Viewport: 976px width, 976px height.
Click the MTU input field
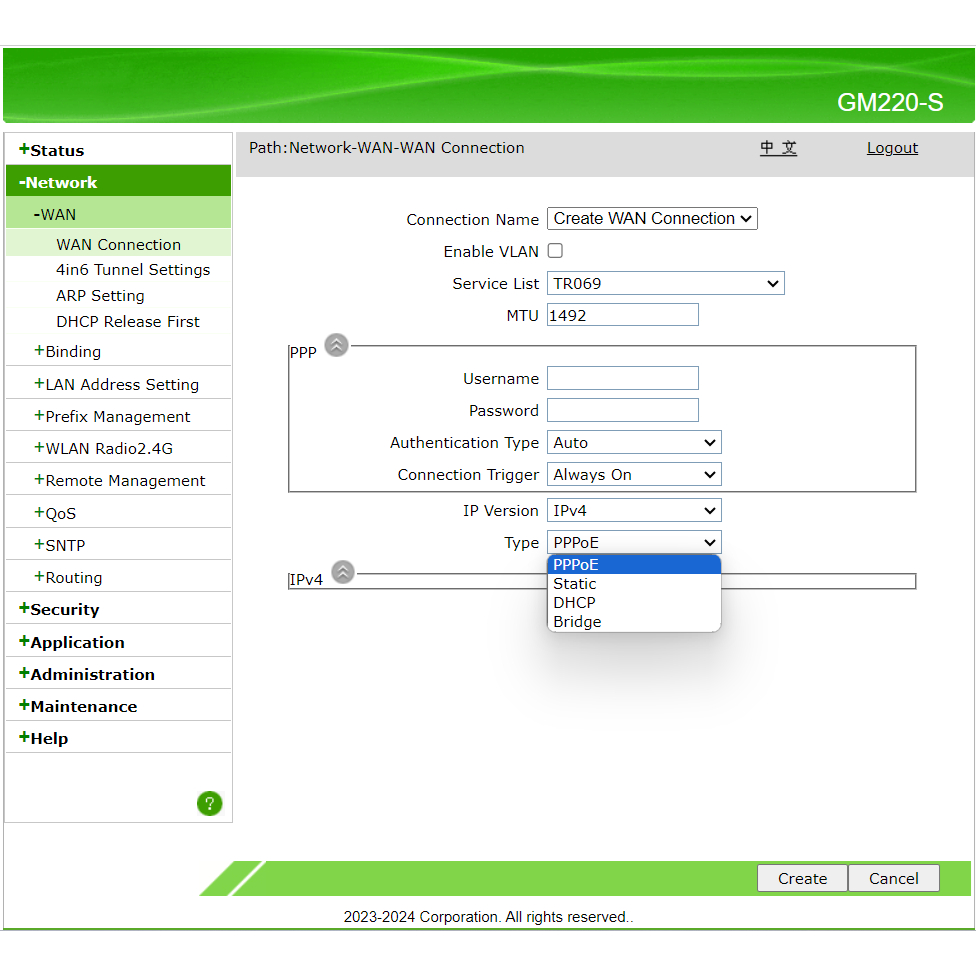tap(622, 315)
